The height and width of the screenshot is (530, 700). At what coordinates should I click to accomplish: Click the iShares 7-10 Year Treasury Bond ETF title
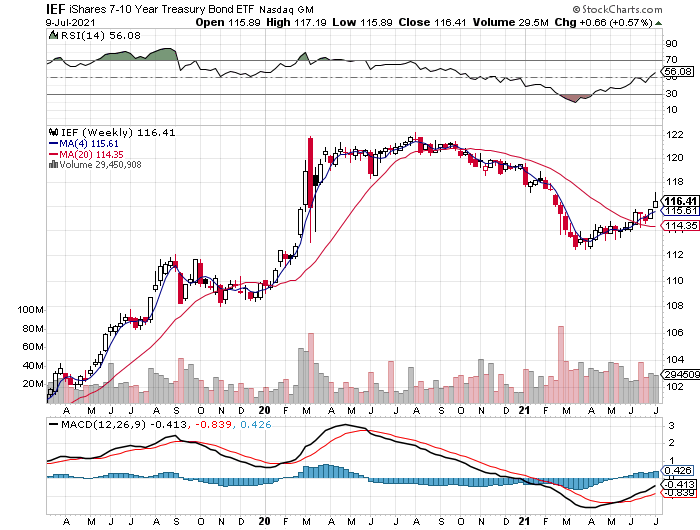tap(162, 9)
